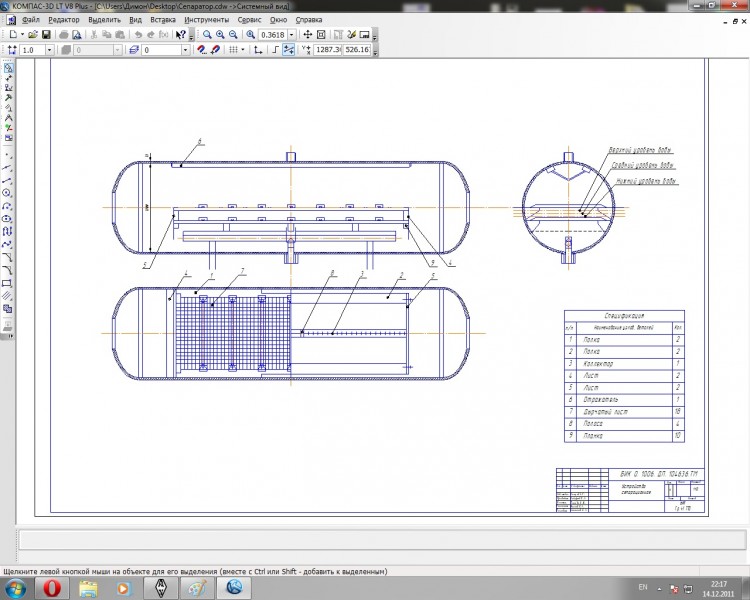Click the context help arrow icon
750x600 pixels.
tap(181, 34)
